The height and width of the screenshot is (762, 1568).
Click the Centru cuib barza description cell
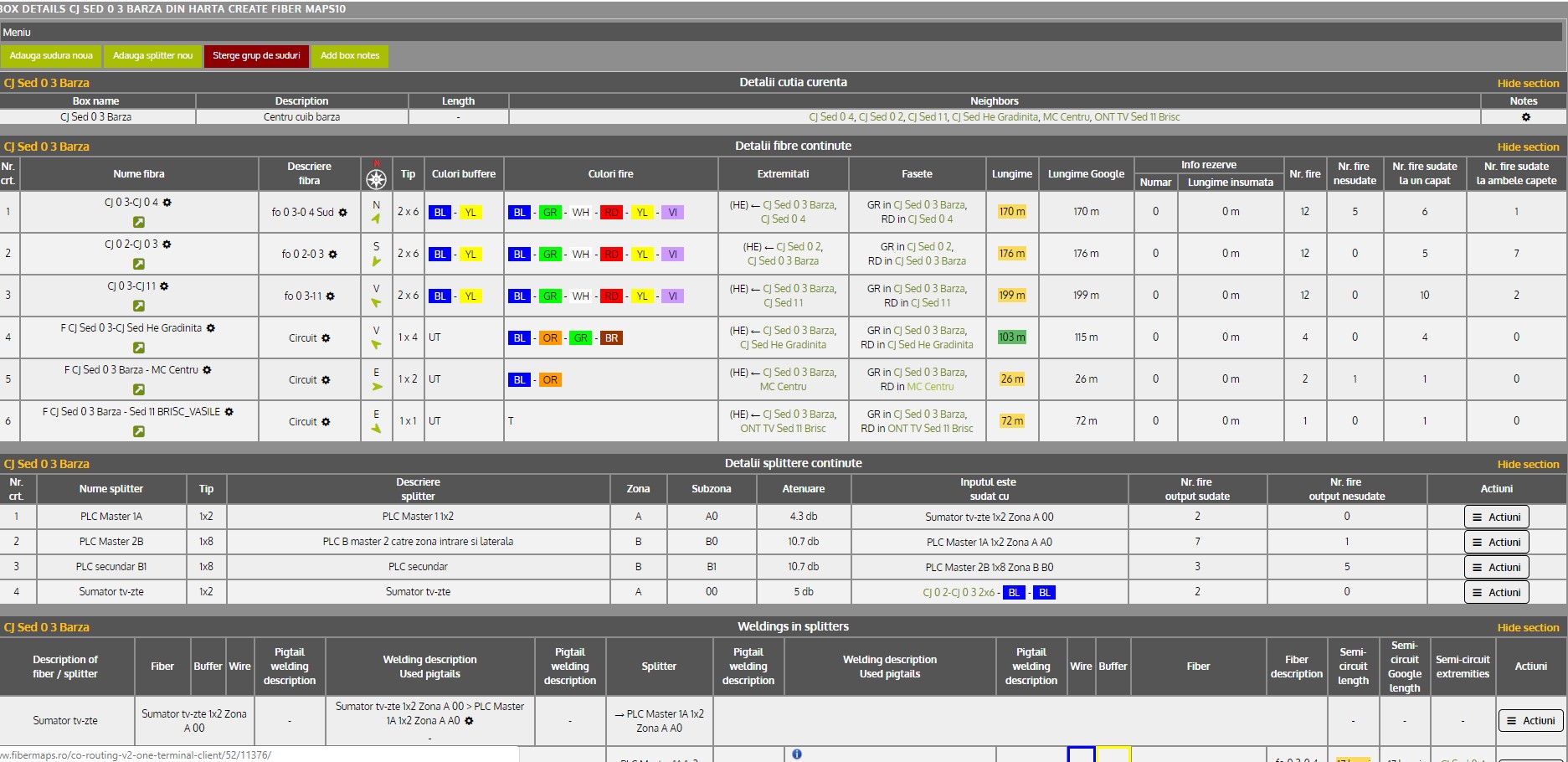pyautogui.click(x=301, y=117)
